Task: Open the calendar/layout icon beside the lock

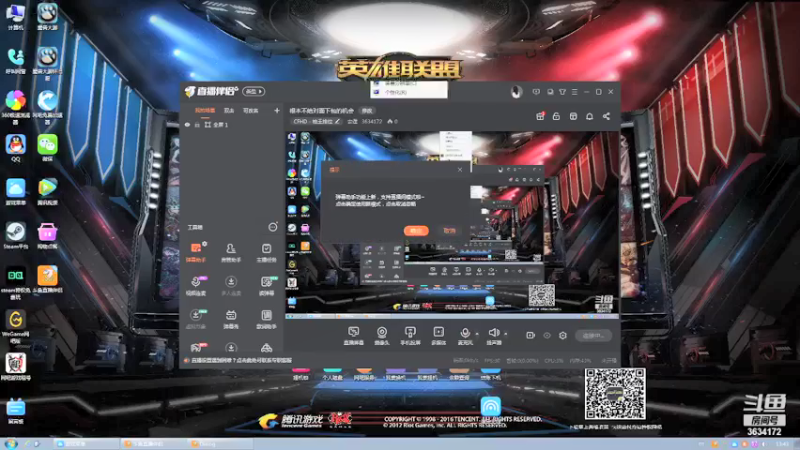Action: (x=573, y=116)
